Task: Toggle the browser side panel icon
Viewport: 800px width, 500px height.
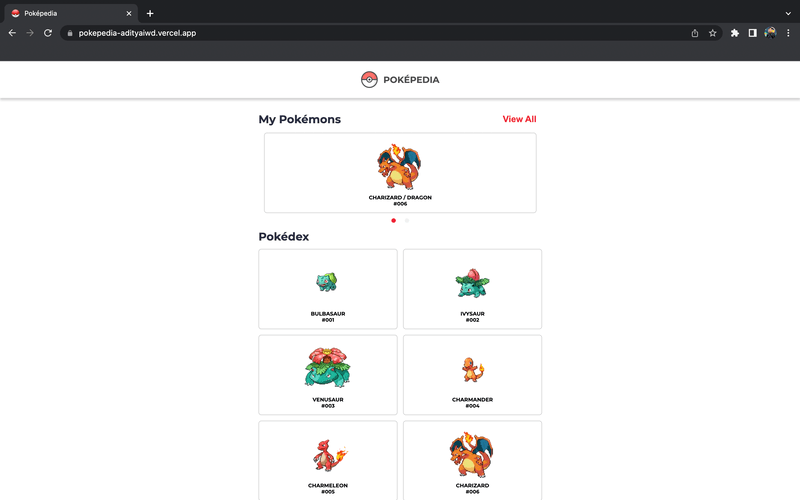Action: 753,33
